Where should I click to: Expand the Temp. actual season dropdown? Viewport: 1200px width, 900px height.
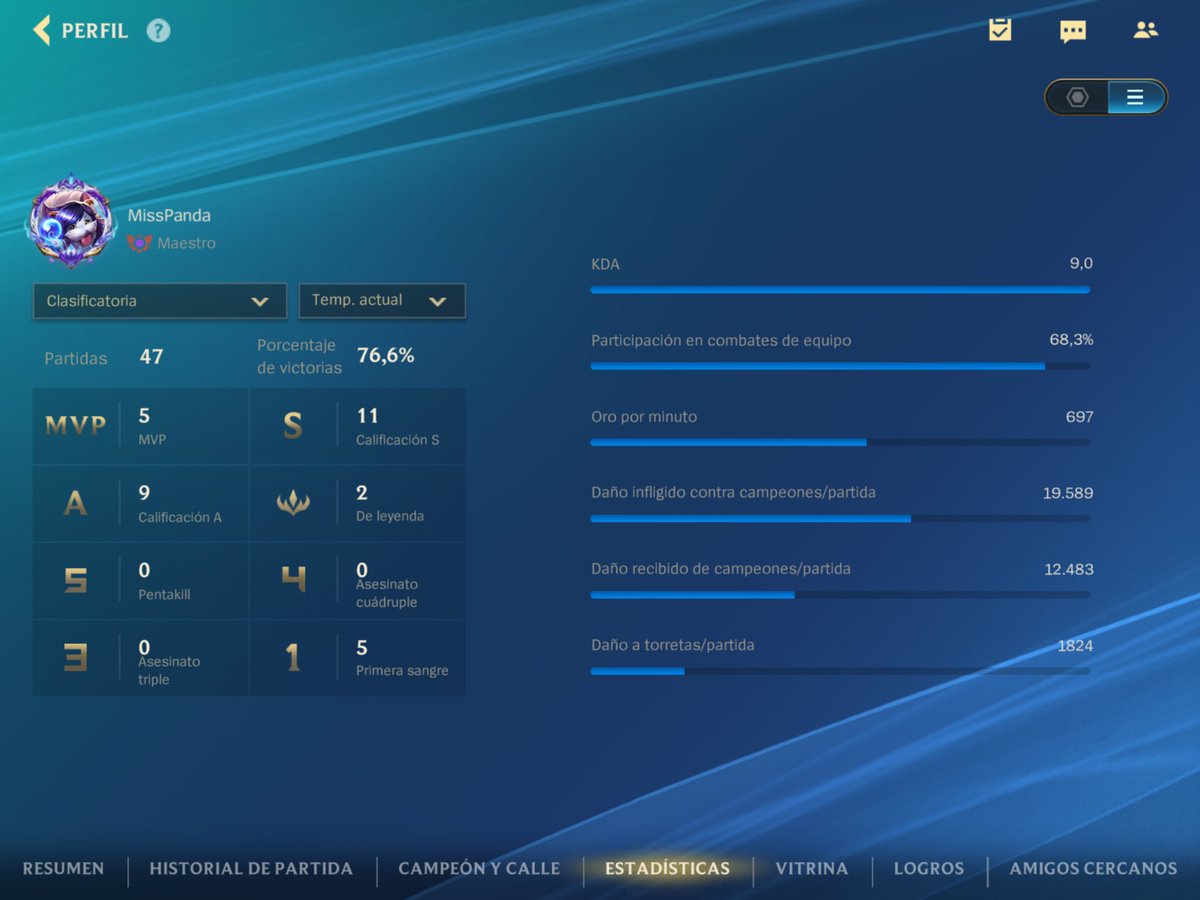(x=382, y=300)
